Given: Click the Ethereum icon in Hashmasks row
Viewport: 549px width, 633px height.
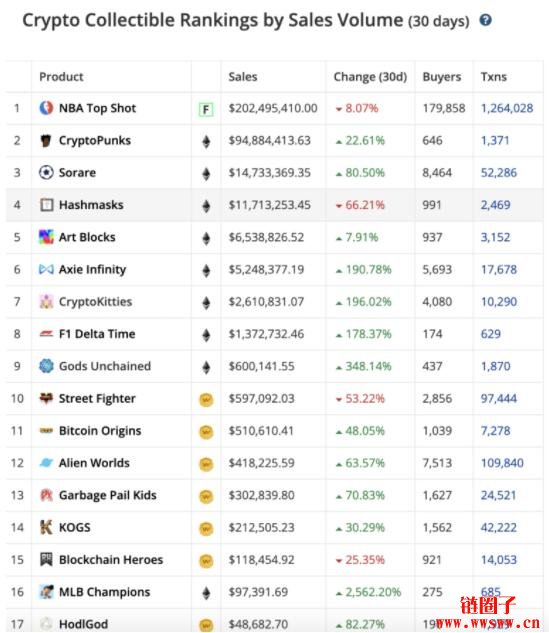Looking at the screenshot, I should coord(206,206).
